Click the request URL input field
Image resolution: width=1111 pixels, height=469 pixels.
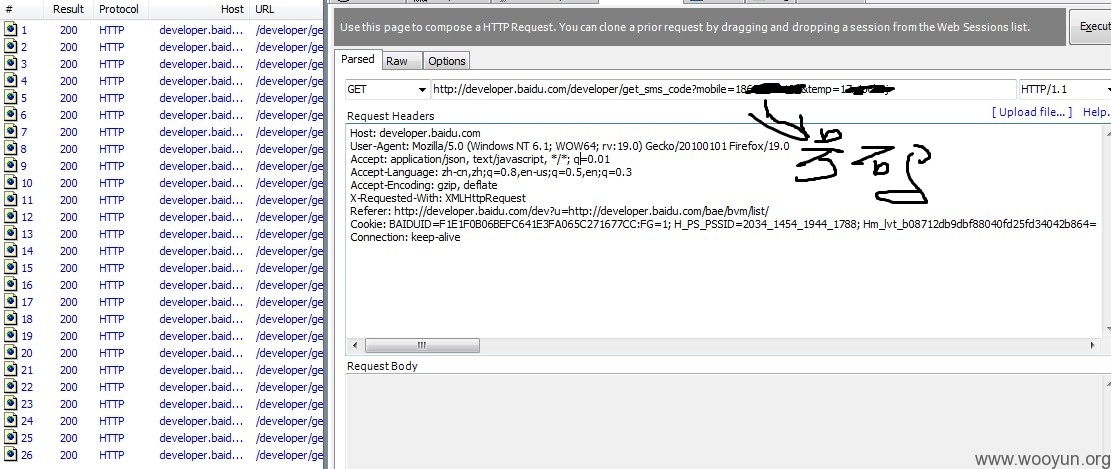click(723, 90)
